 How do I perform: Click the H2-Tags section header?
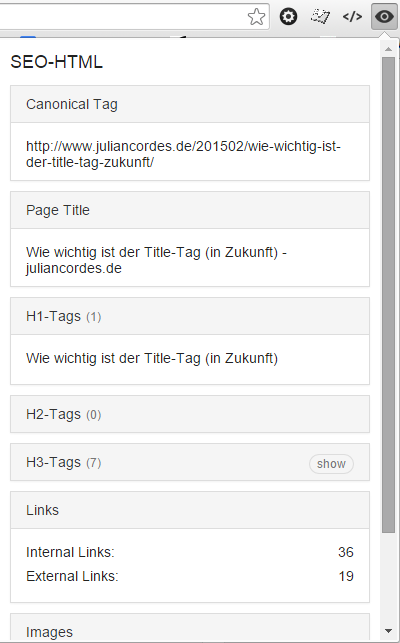tap(190, 414)
